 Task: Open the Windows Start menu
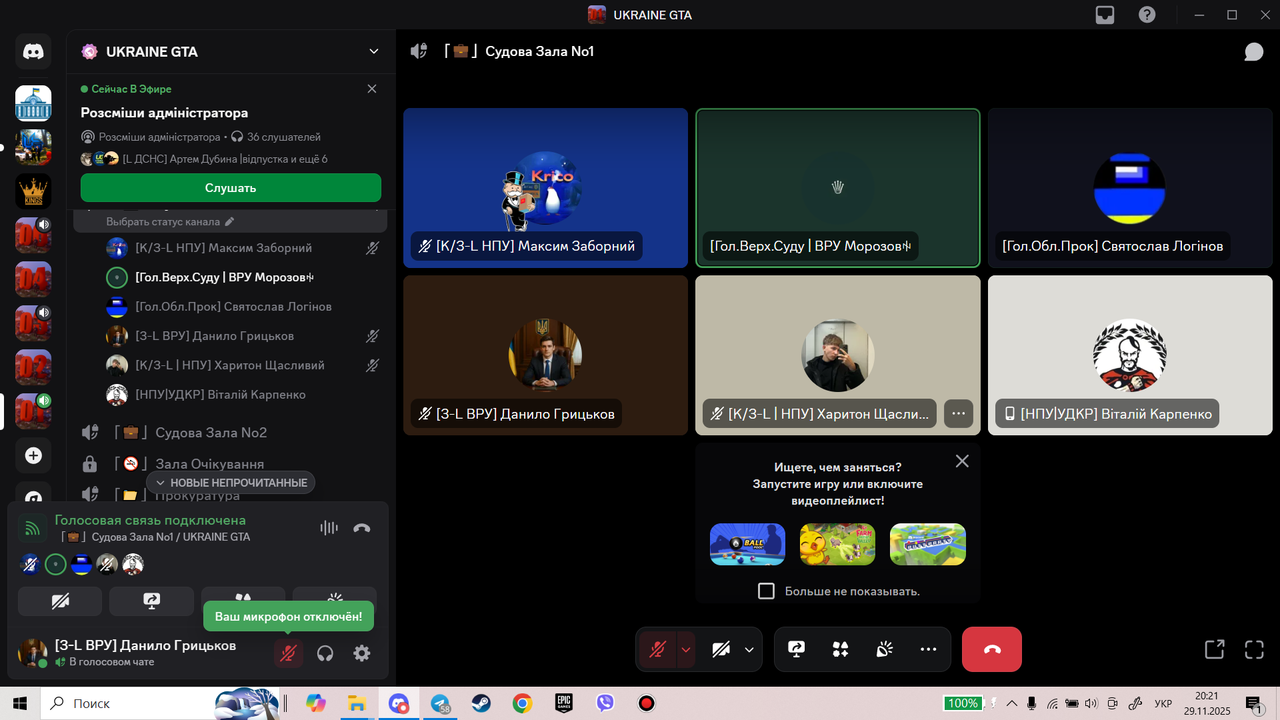[19, 703]
